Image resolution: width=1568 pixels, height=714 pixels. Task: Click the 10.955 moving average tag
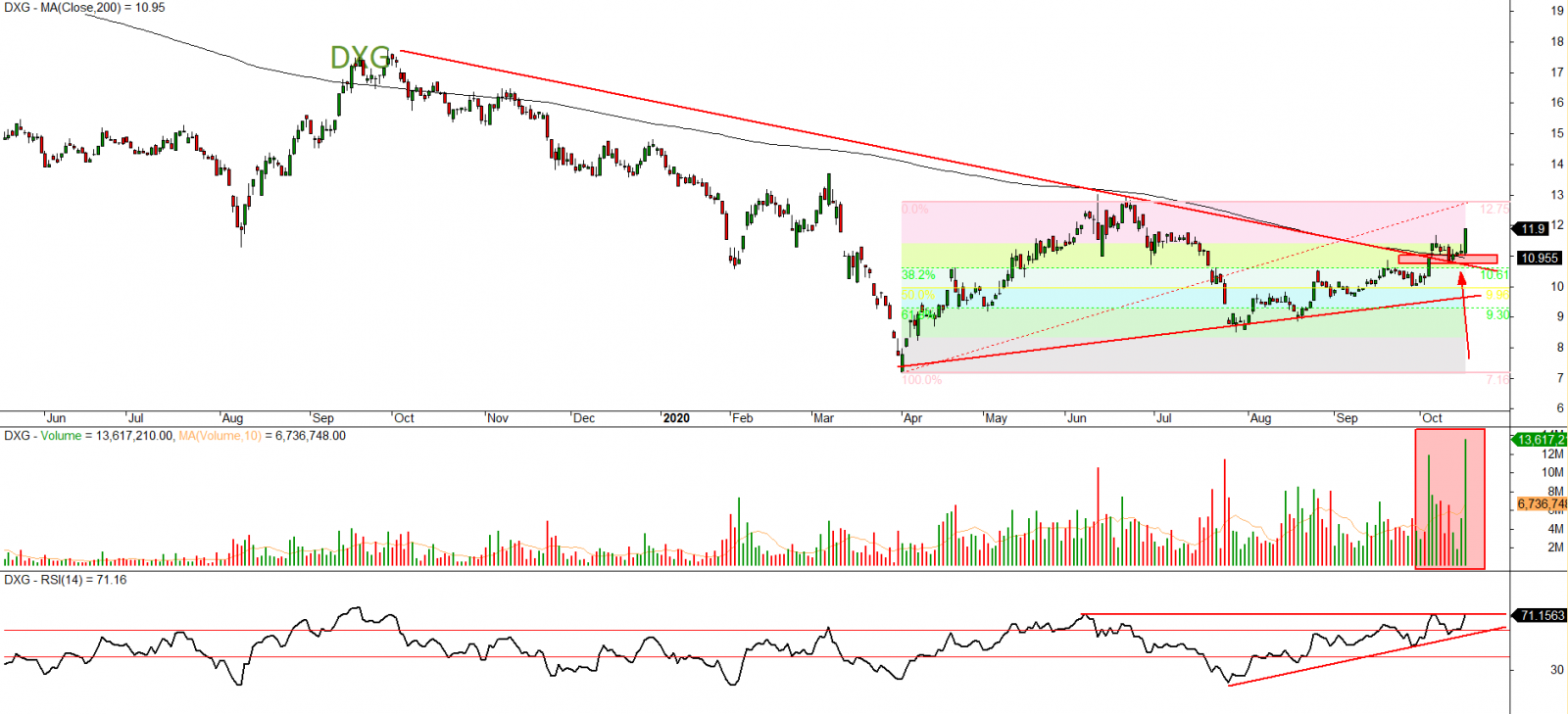1539,258
